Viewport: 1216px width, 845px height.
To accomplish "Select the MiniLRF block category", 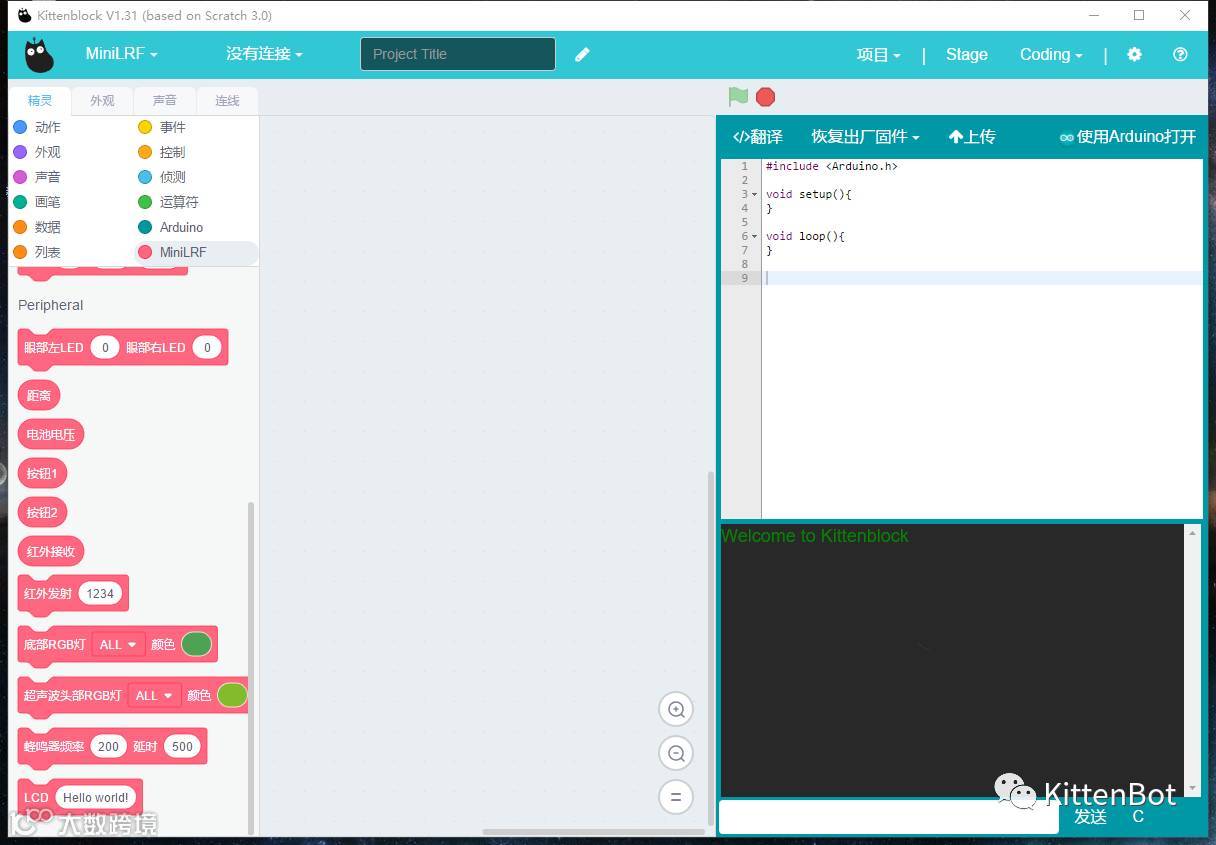I will [195, 252].
